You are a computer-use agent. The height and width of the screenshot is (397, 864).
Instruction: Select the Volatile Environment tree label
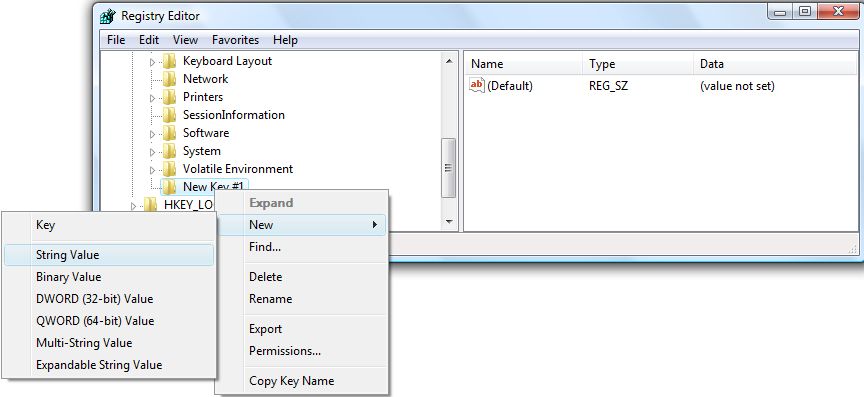(238, 169)
